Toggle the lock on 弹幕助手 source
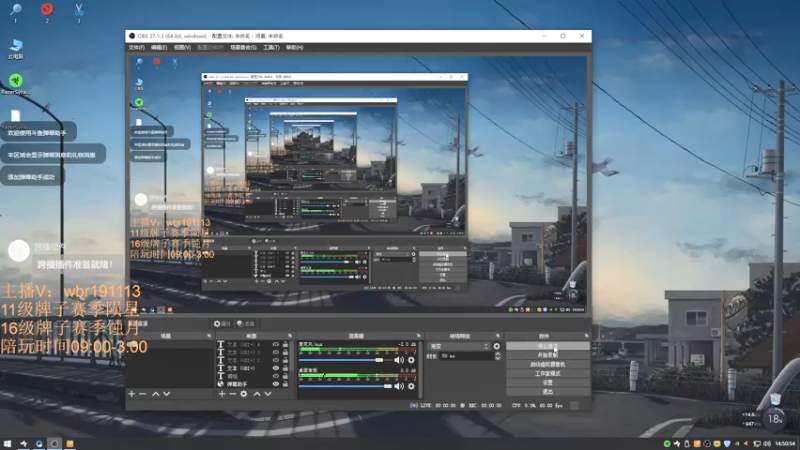 [285, 384]
